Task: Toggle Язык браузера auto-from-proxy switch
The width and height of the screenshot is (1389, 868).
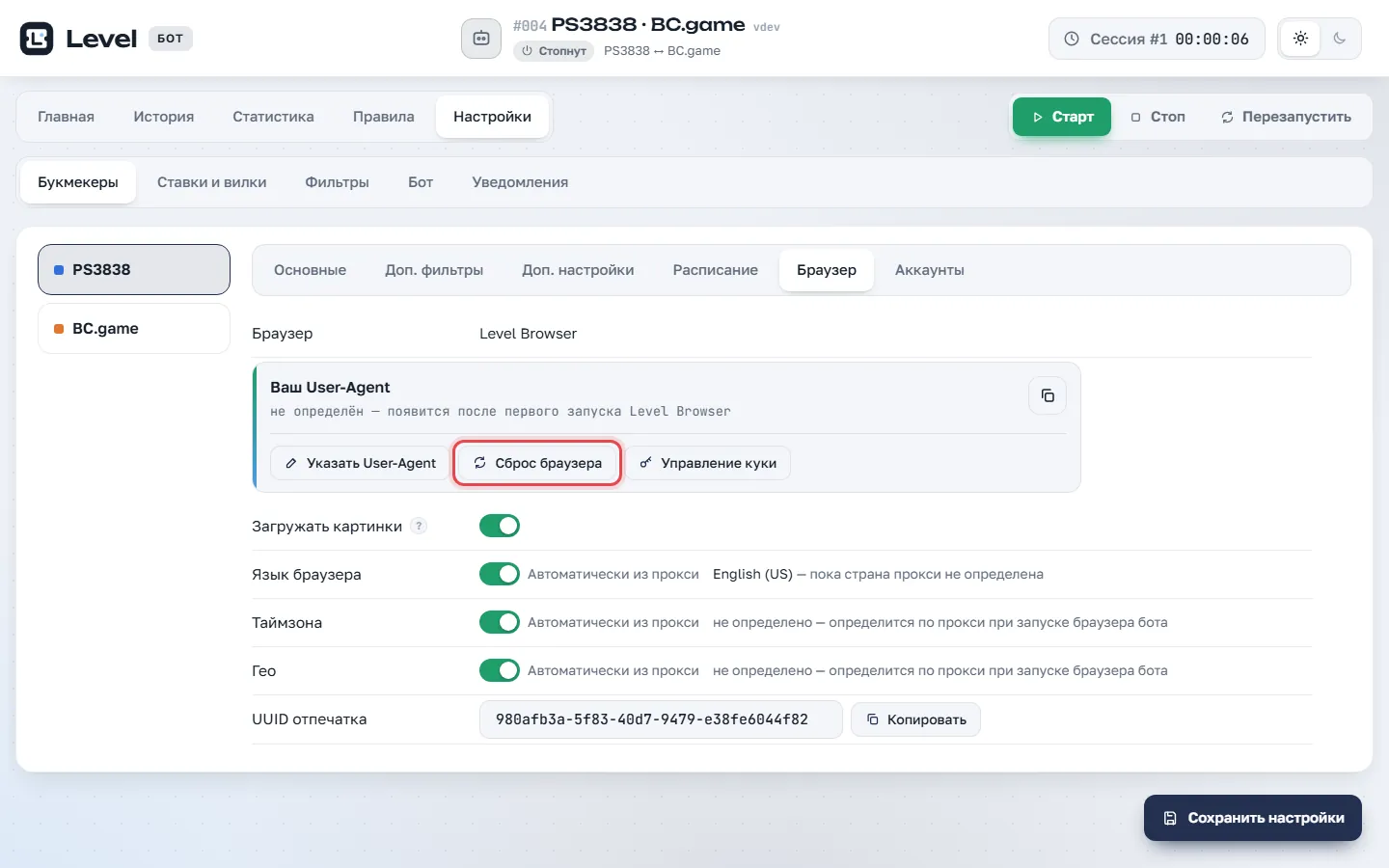Action: coord(500,574)
